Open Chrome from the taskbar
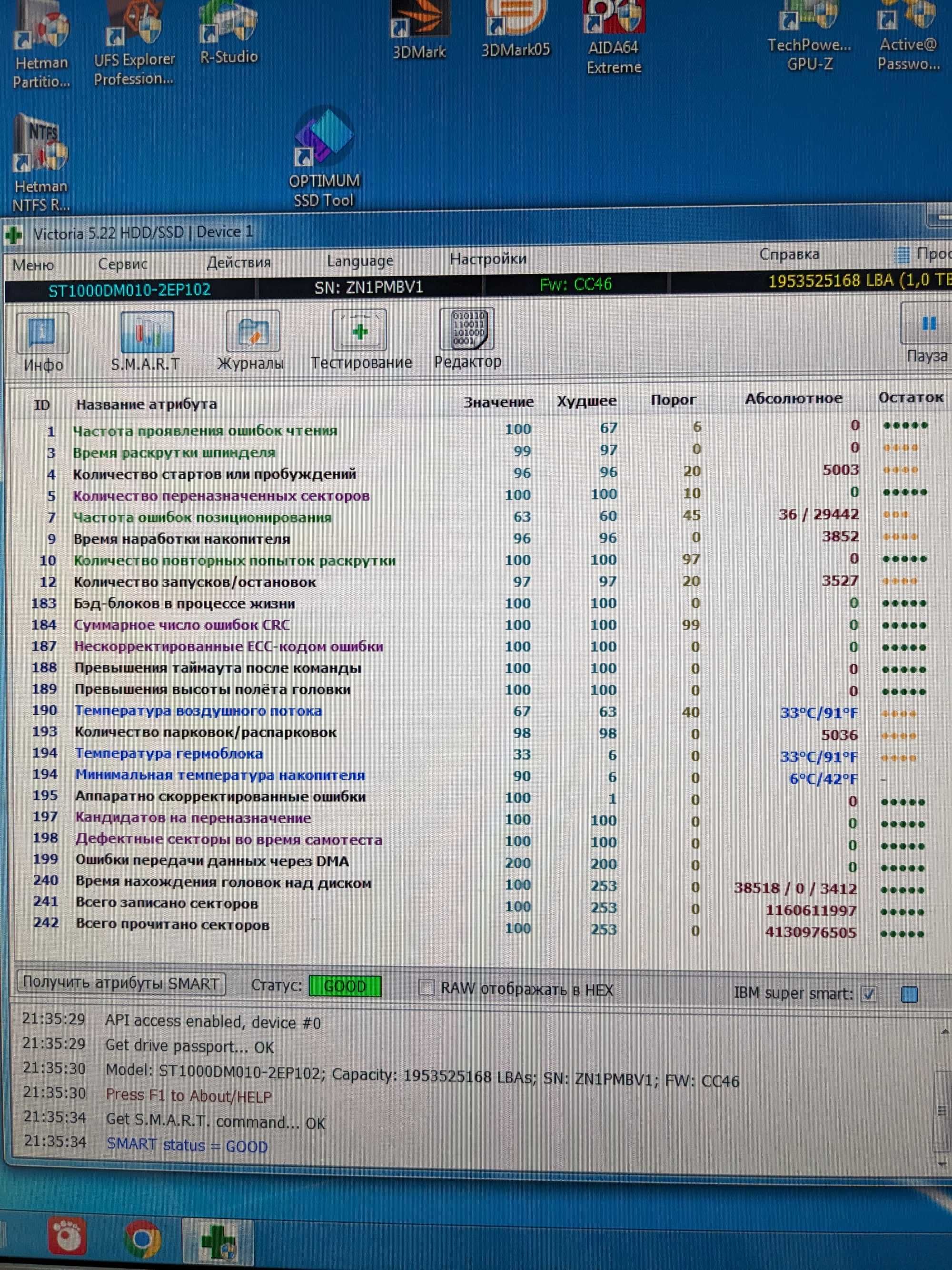Screen dimensions: 952x1270 point(143,1239)
